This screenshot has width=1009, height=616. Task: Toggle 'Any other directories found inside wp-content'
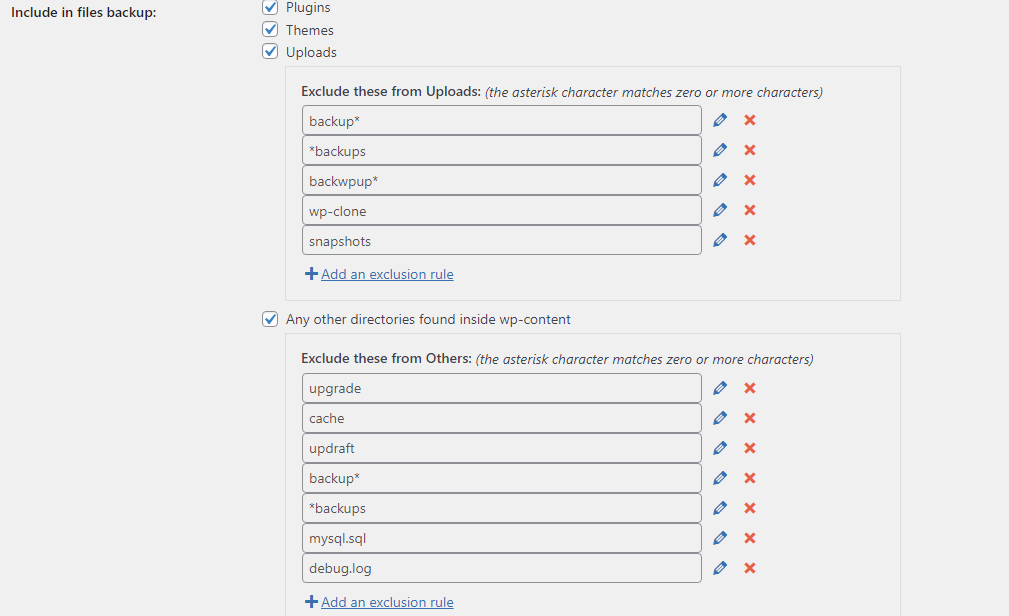pos(270,320)
